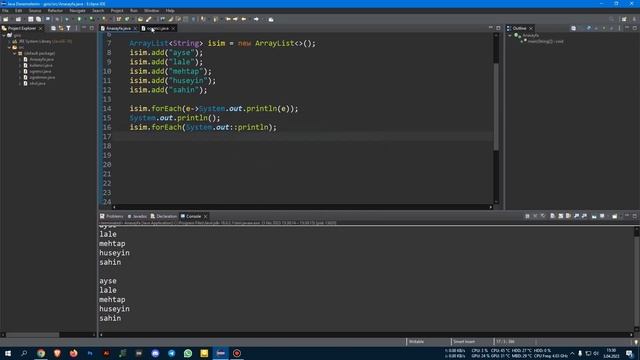Click the Save toolbar icon
The image size is (640, 360).
click(x=31, y=19)
